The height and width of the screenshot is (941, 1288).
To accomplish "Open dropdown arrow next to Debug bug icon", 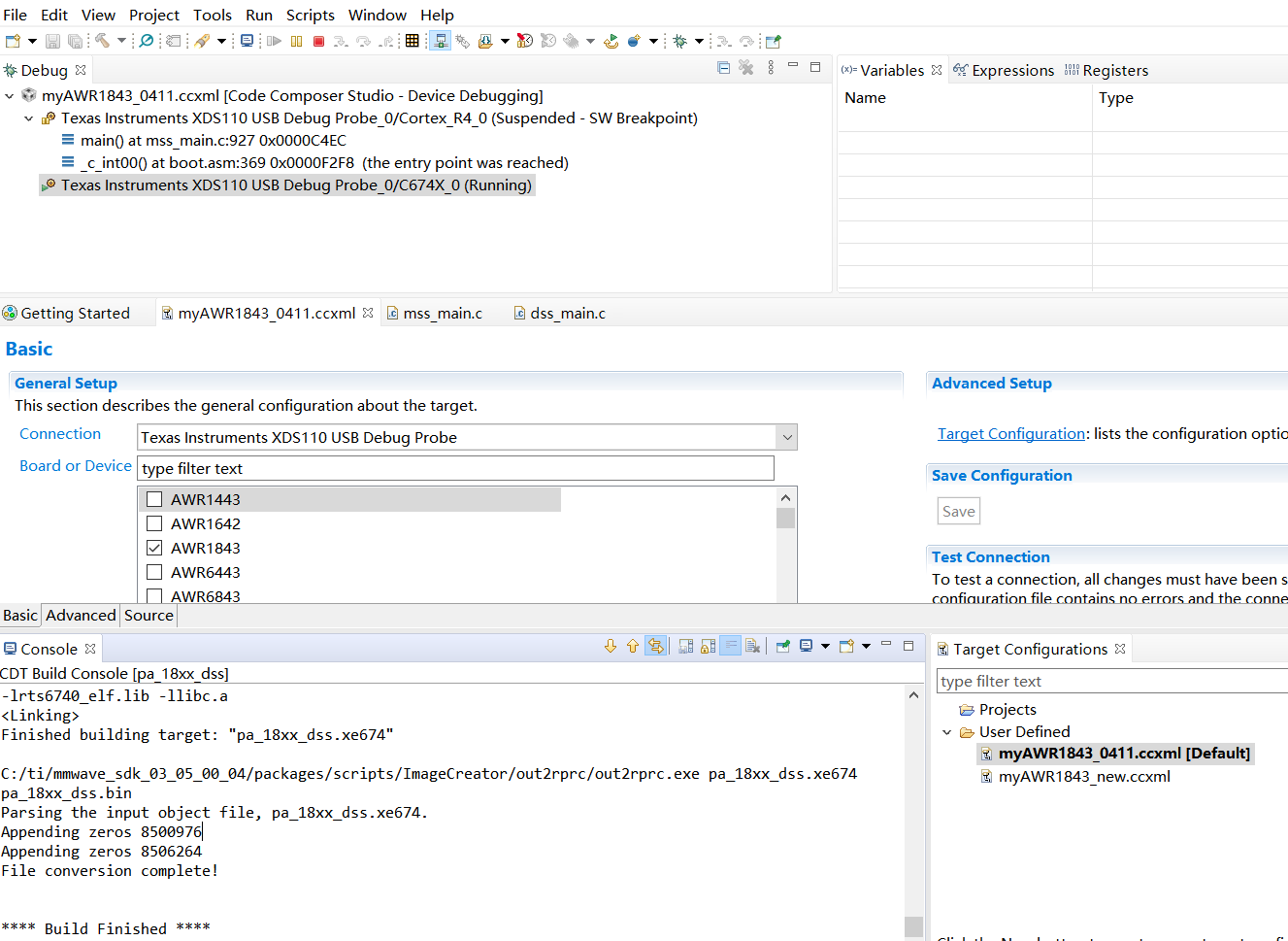I will (x=699, y=41).
